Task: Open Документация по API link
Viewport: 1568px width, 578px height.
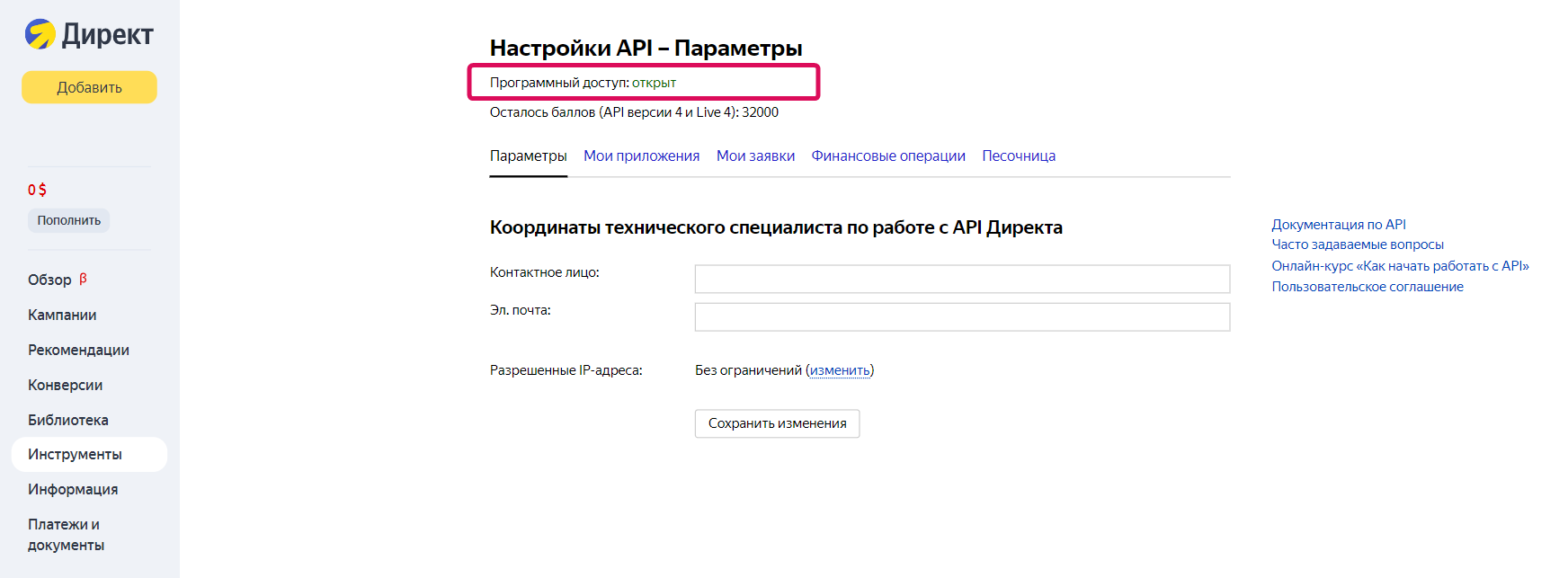Action: coord(1338,225)
